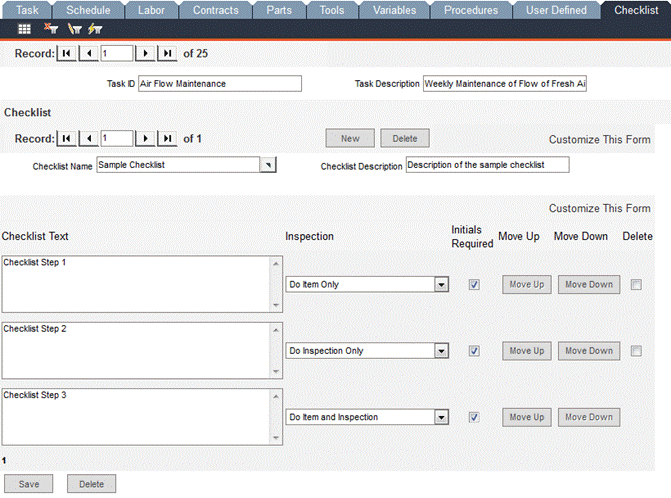671x498 pixels.
Task: Go to next task record
Action: point(146,53)
